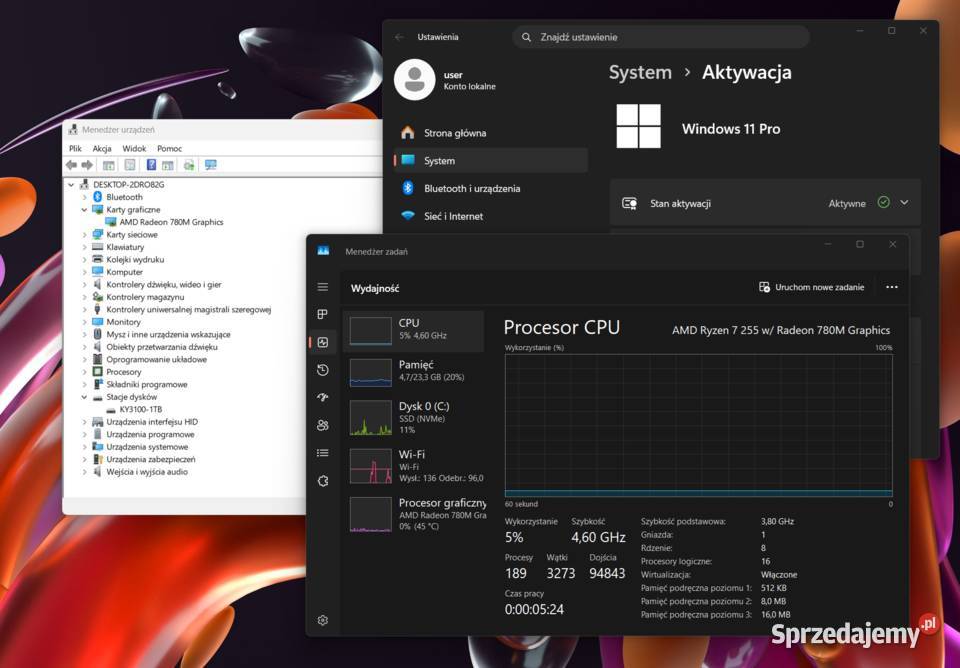Expand Urządzenia systemowe node arrow
This screenshot has height=668, width=960.
pyautogui.click(x=84, y=447)
